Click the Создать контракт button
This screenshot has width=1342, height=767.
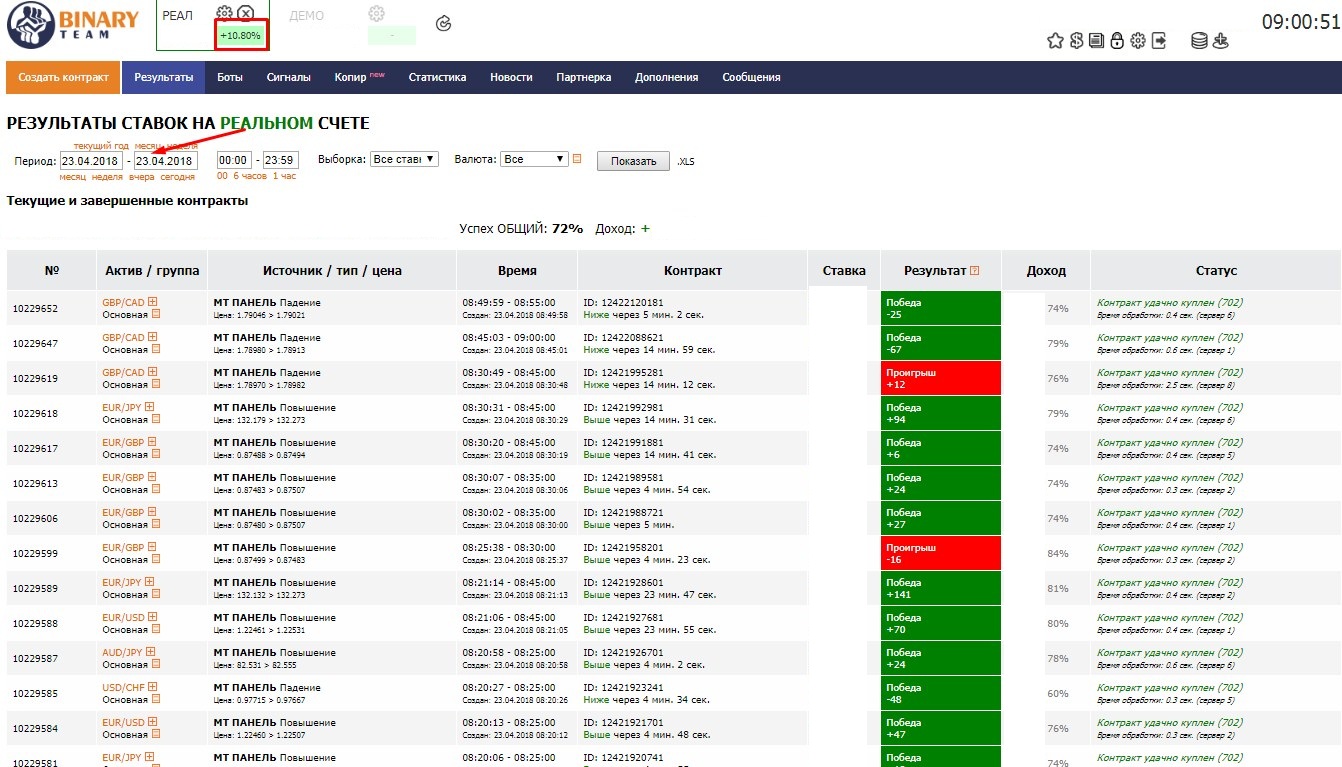63,77
